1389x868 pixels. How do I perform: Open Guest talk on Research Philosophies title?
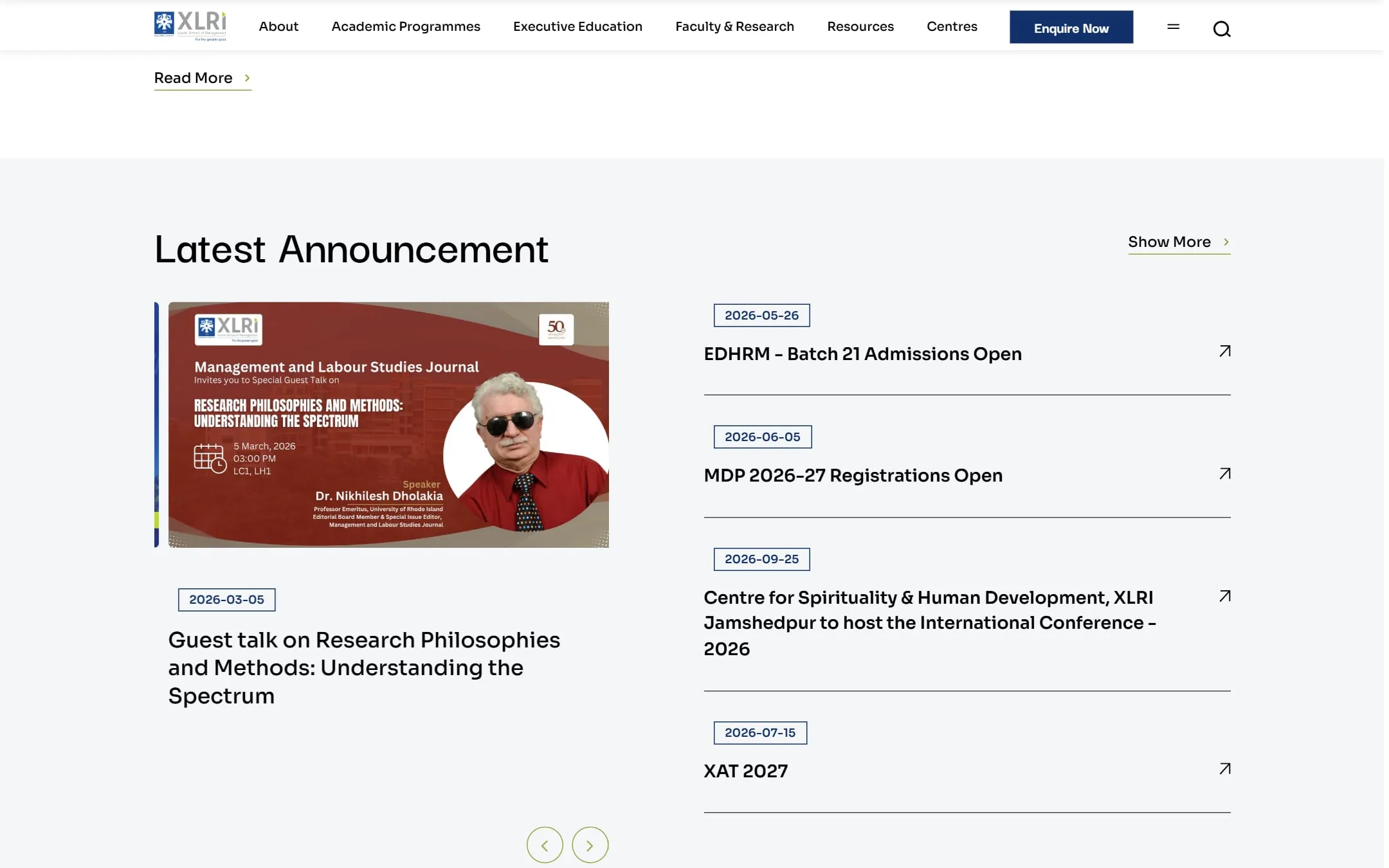[x=364, y=667]
